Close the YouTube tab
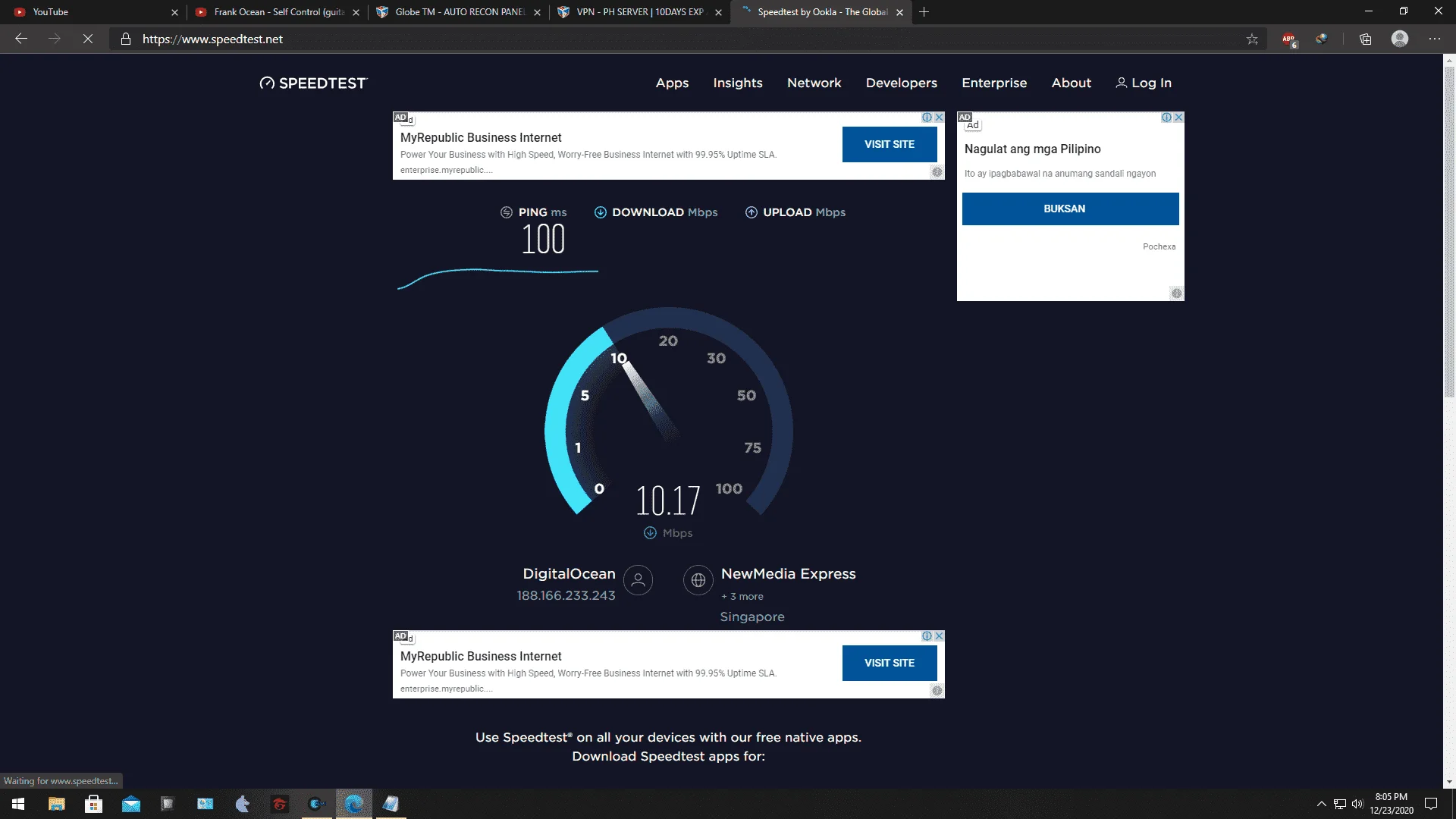The height and width of the screenshot is (819, 1456). pos(174,12)
